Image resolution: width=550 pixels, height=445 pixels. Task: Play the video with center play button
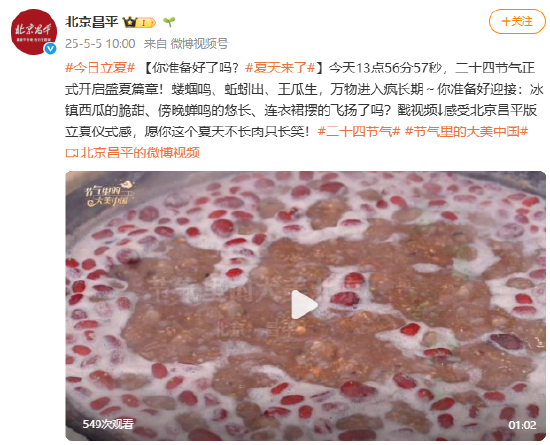click(304, 304)
